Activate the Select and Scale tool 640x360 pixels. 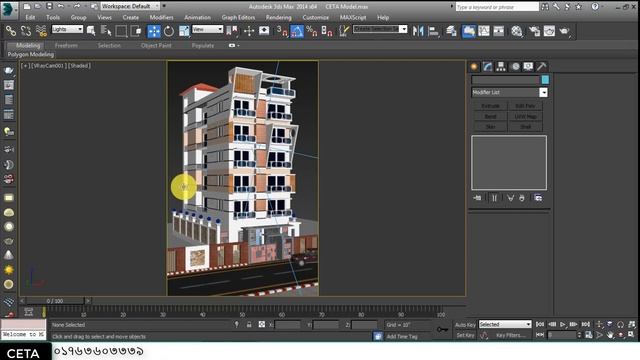click(x=184, y=31)
